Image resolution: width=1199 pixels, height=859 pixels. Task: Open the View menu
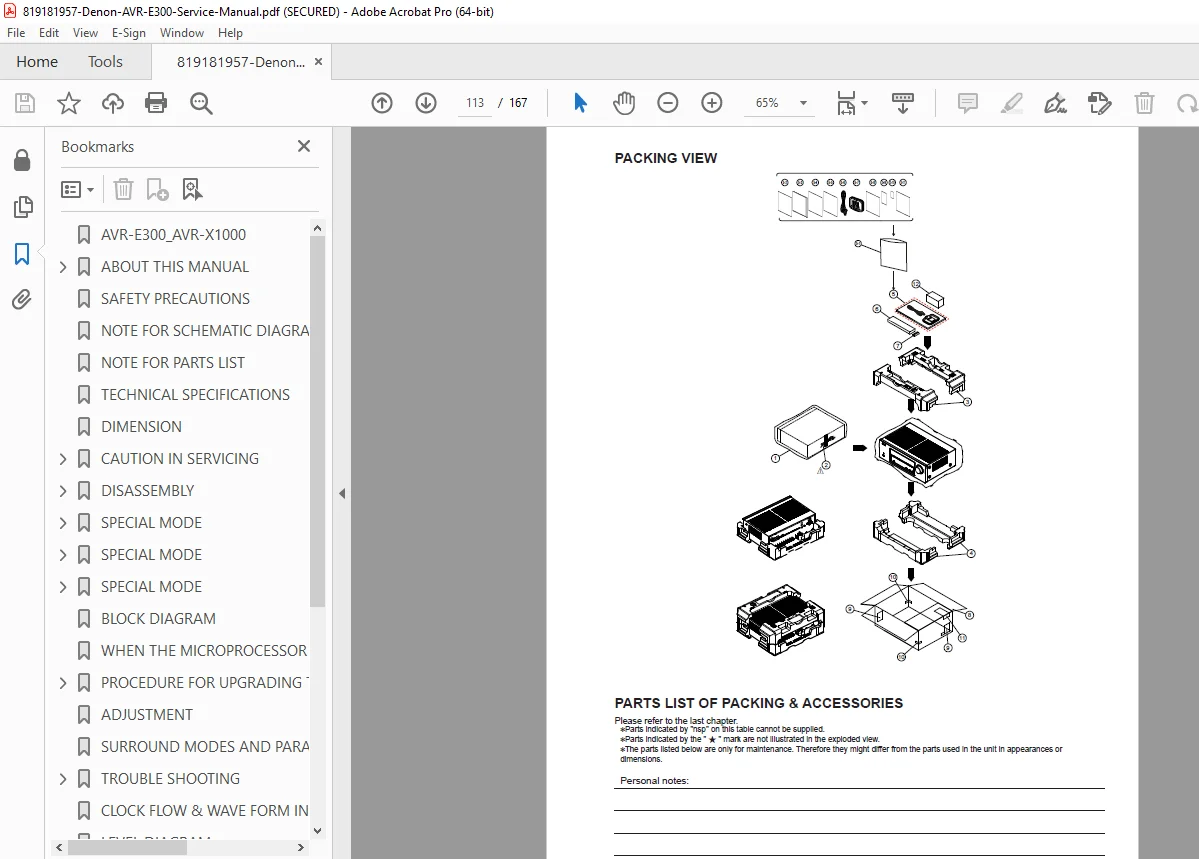[85, 33]
